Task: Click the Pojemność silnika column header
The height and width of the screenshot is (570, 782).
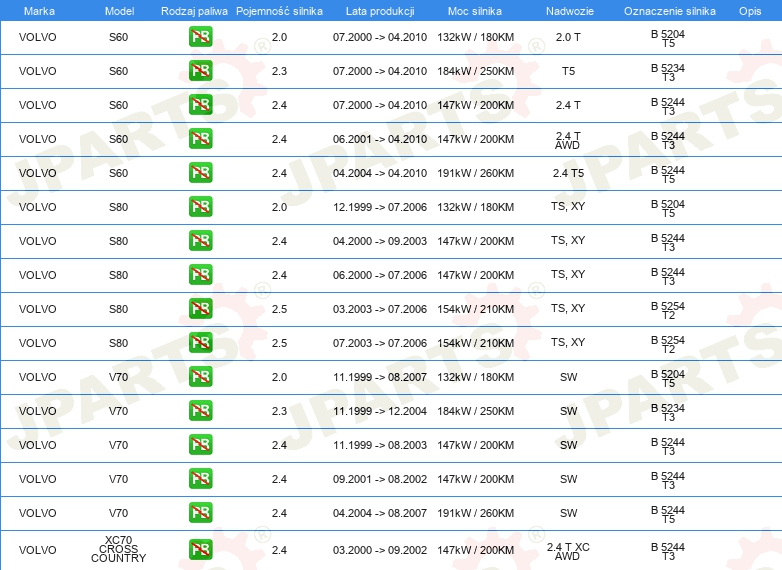Action: coord(279,11)
